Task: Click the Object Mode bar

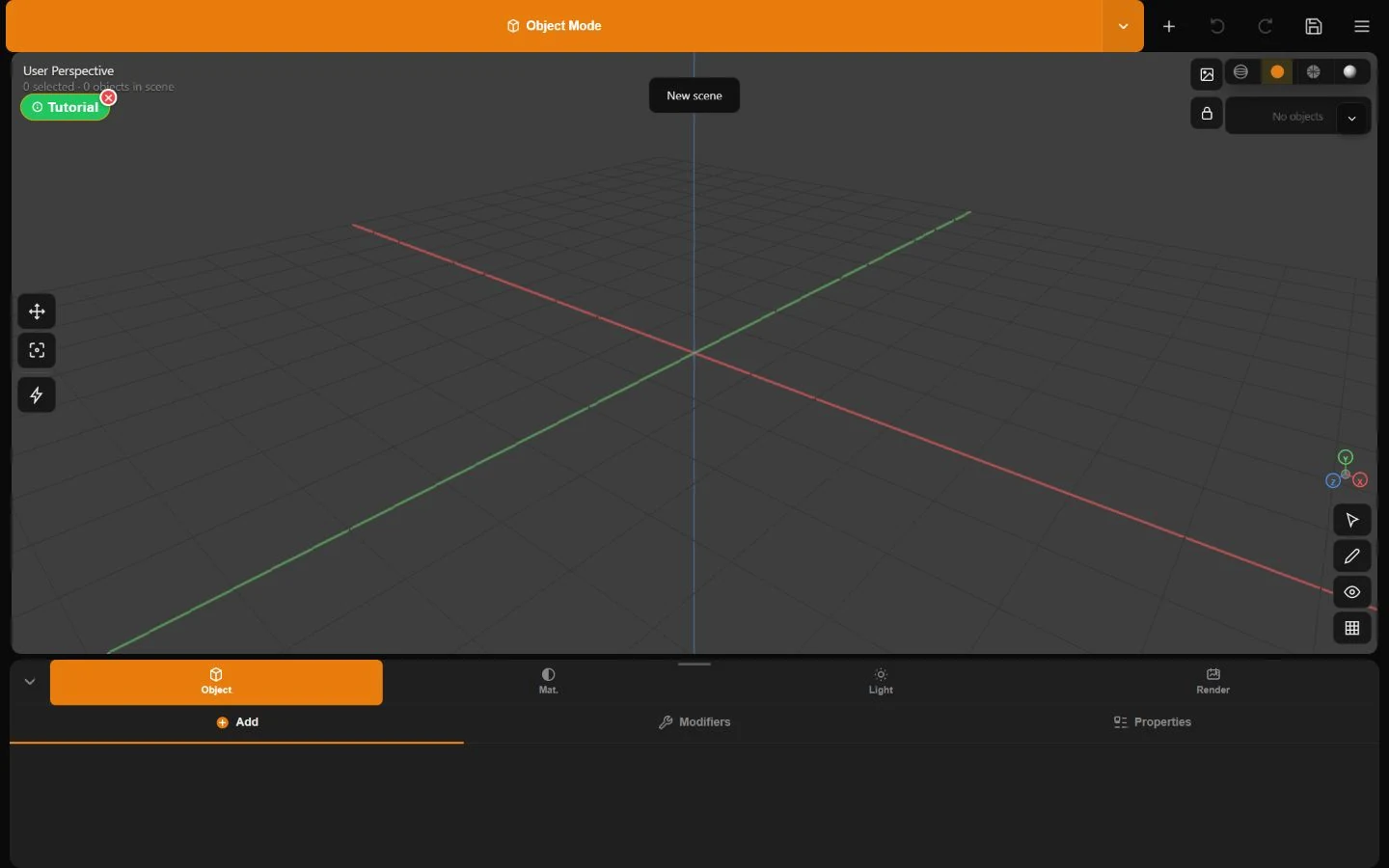Action: (x=554, y=26)
